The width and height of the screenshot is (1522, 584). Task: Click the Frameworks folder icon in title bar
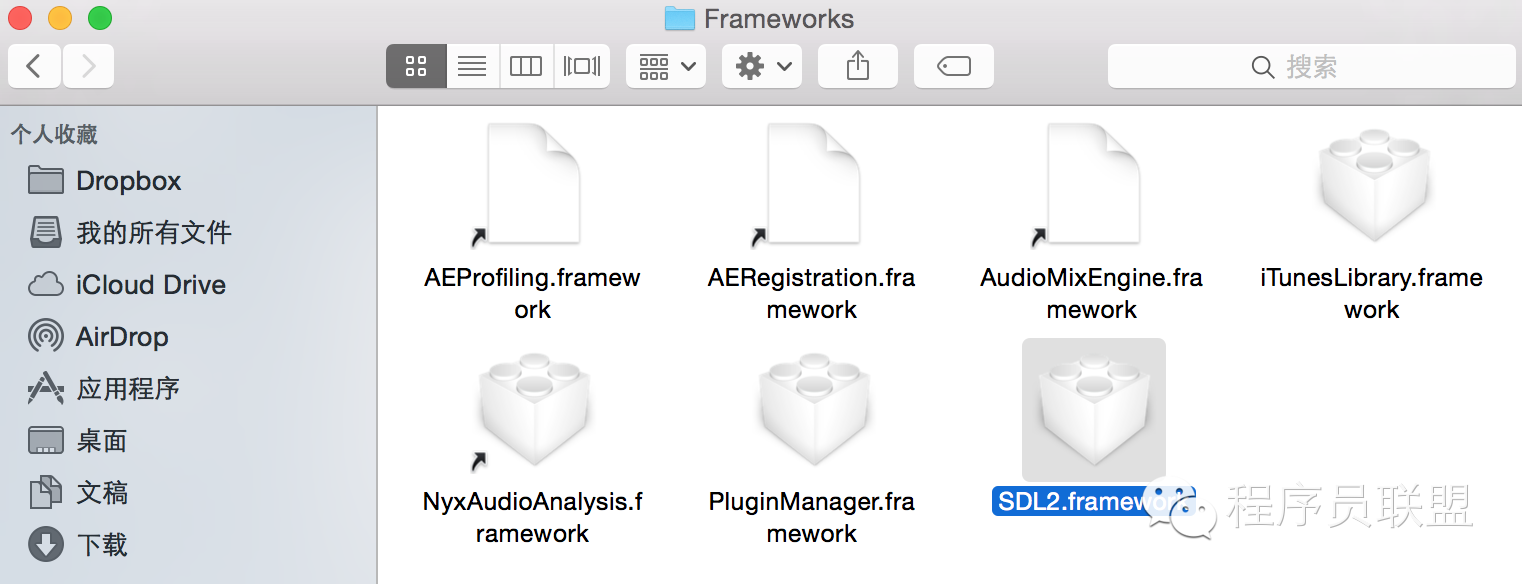point(680,18)
